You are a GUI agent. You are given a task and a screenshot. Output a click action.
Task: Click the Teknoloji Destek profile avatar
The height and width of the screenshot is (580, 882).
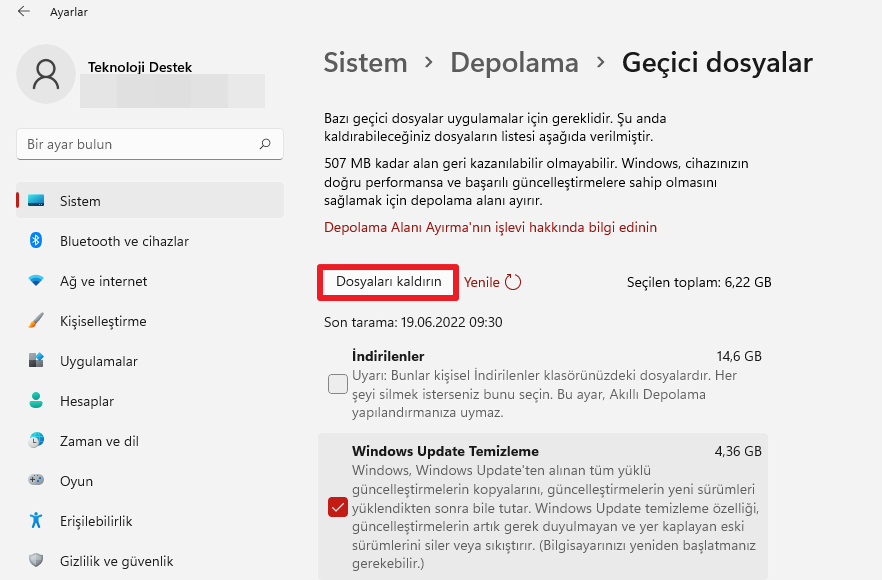[x=45, y=75]
